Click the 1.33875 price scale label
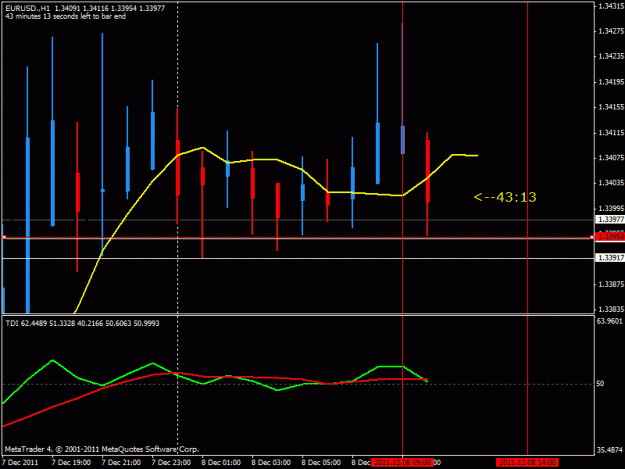 (x=611, y=284)
